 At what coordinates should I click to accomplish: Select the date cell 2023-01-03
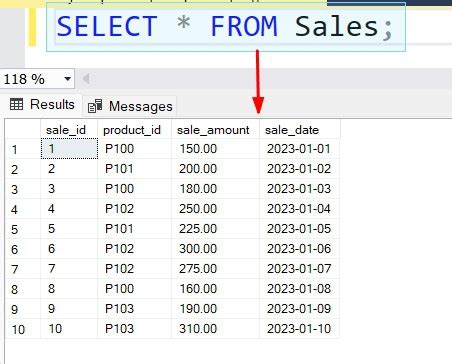pyautogui.click(x=300, y=189)
